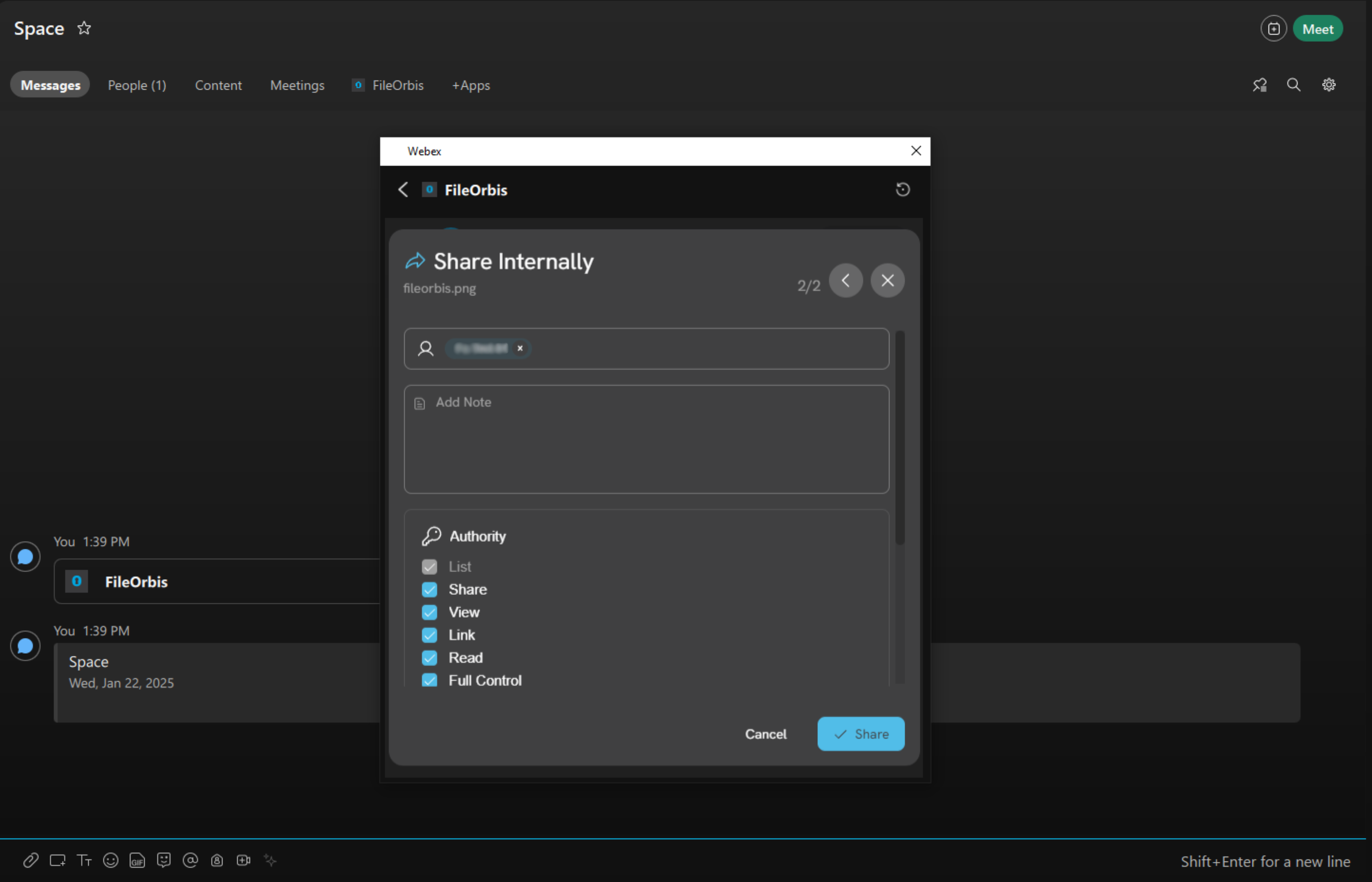
Task: Open the sticker reactions icon
Action: coord(164,859)
